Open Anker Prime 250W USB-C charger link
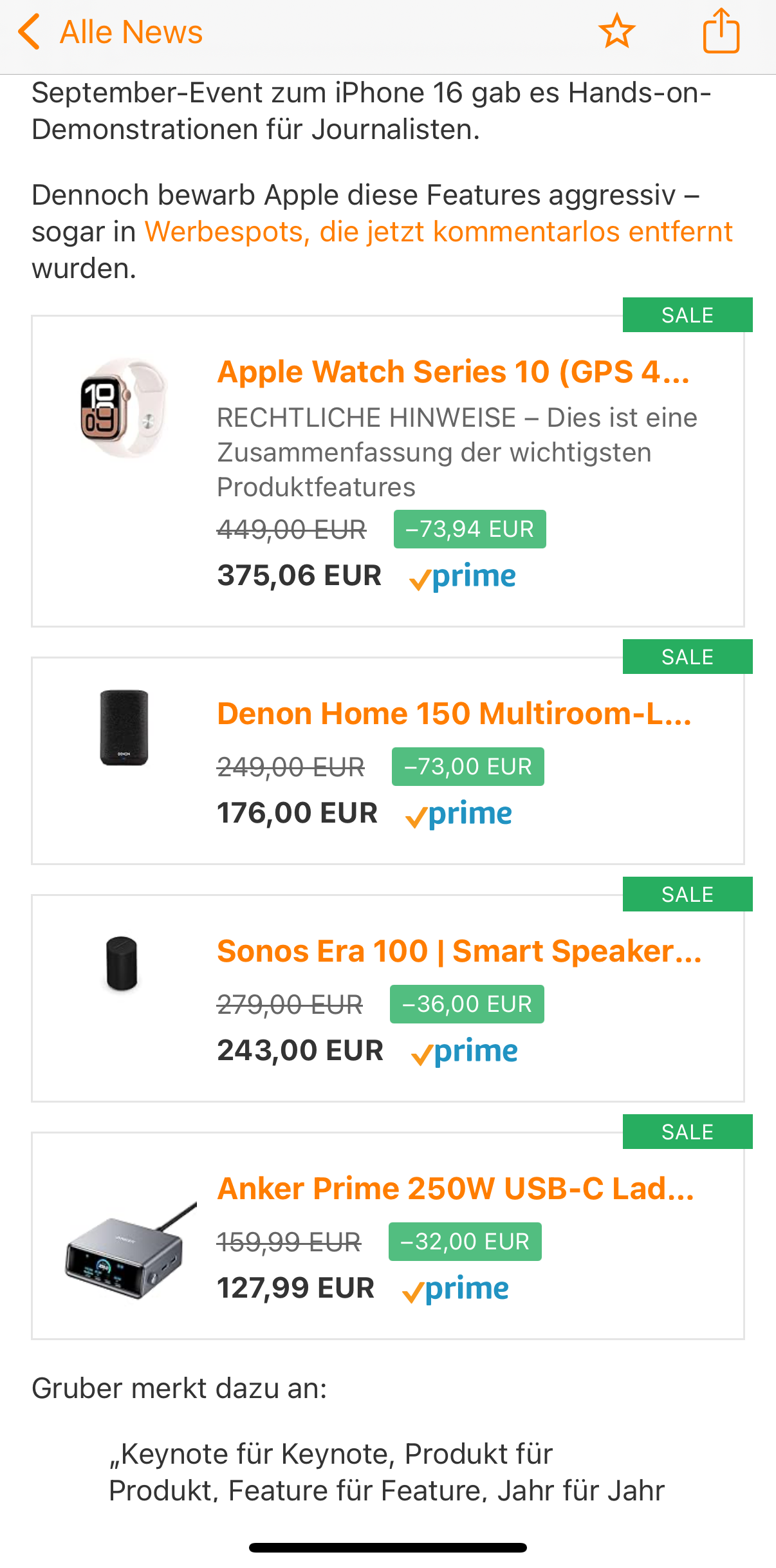This screenshot has width=776, height=1568. pyautogui.click(x=455, y=1189)
